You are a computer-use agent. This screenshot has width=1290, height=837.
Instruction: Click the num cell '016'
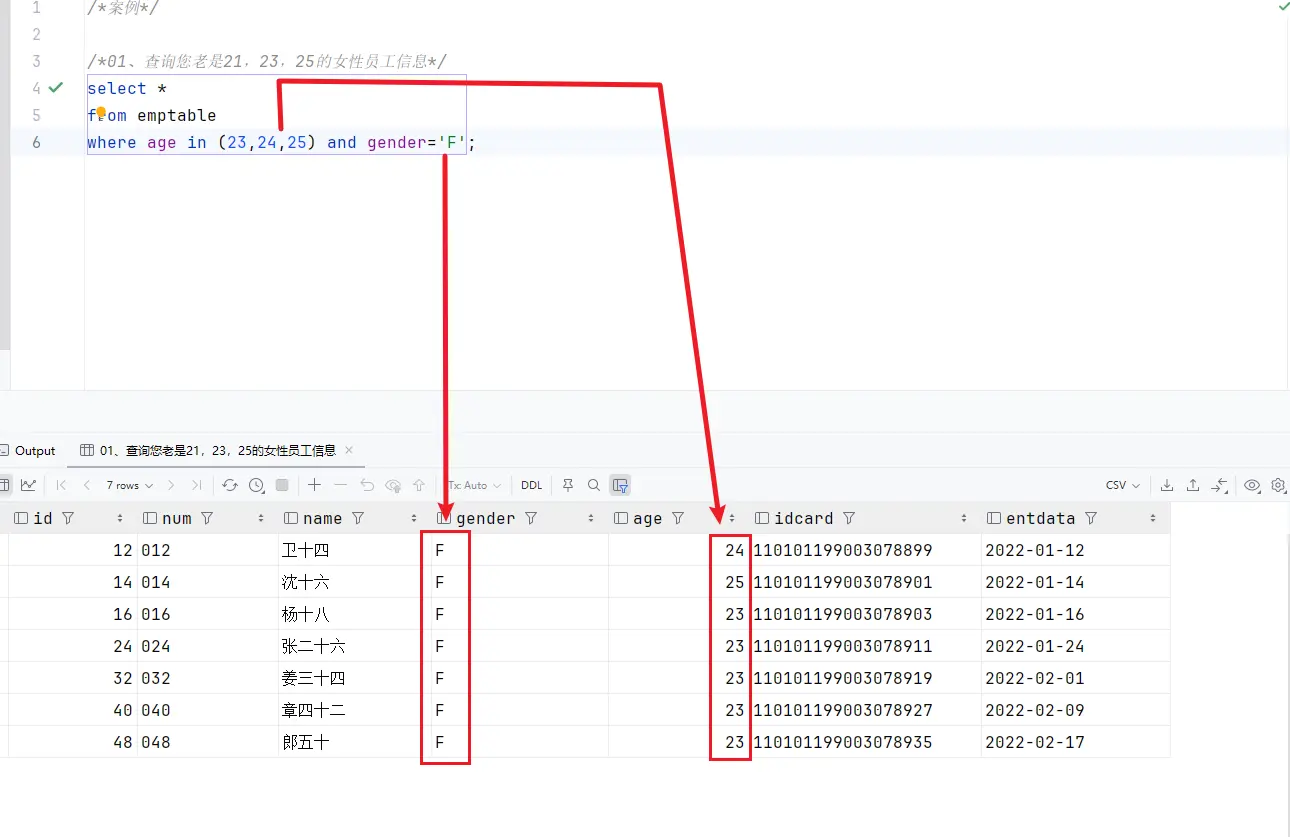pos(156,614)
